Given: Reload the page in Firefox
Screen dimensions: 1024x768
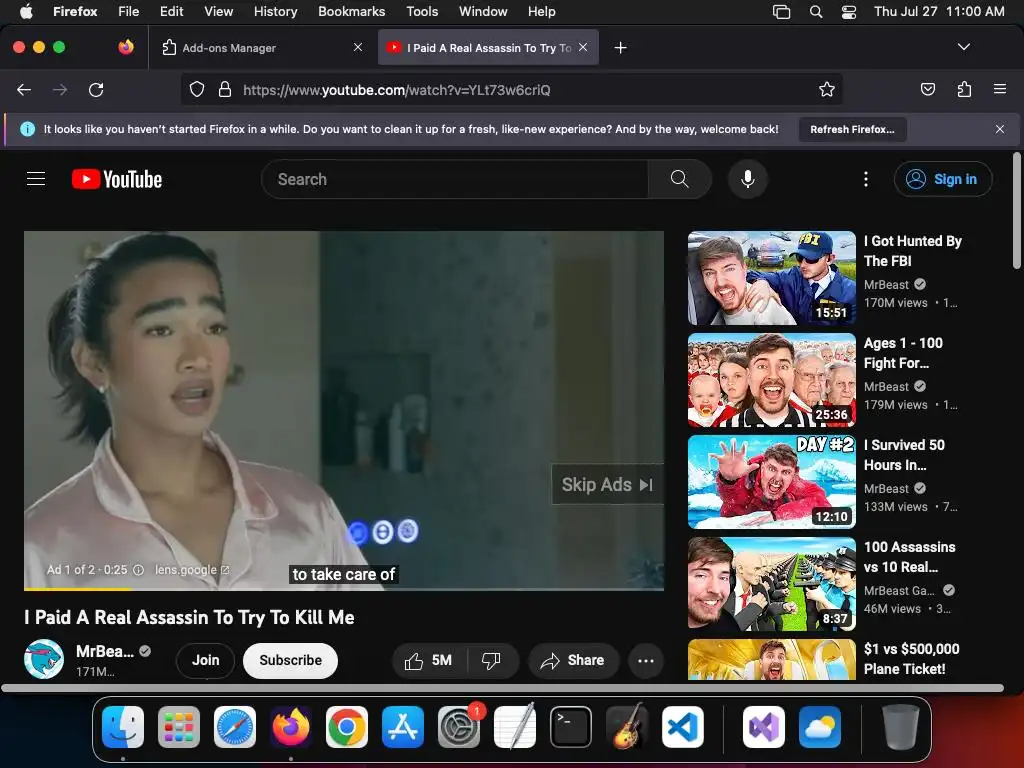Looking at the screenshot, I should pos(96,89).
